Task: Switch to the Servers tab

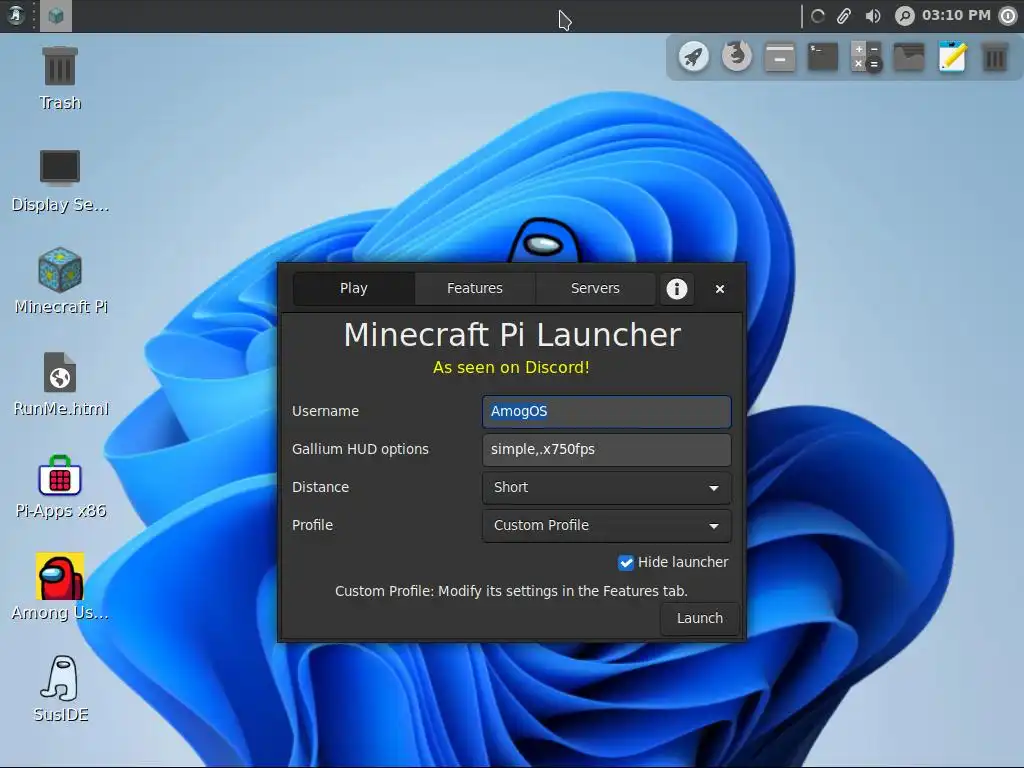Action: [x=595, y=288]
